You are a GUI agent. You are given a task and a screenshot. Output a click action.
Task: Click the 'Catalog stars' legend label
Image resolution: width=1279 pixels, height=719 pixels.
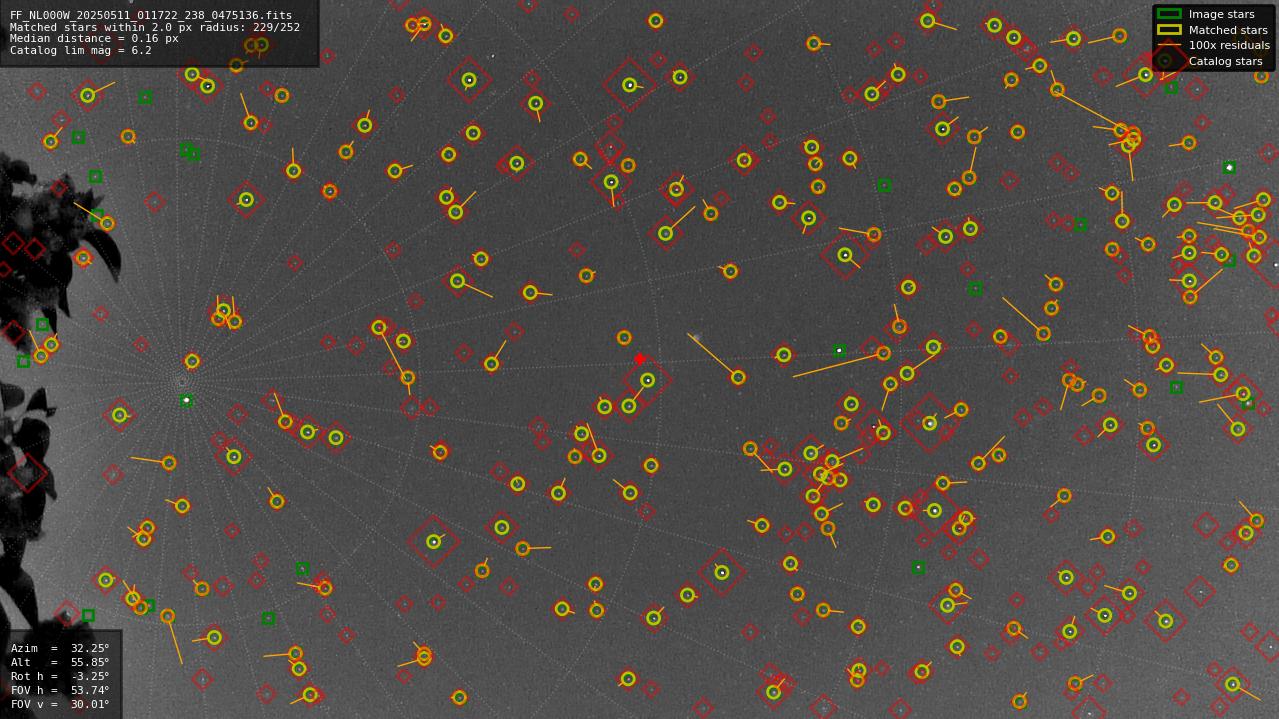1225,61
